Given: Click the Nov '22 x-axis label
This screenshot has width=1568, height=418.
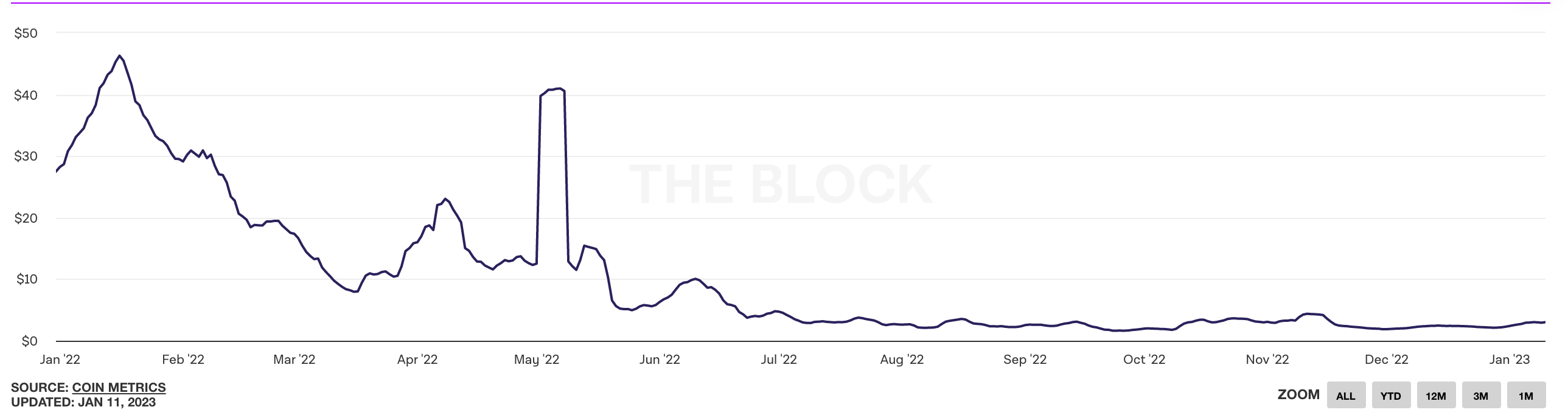Looking at the screenshot, I should coord(1267,360).
